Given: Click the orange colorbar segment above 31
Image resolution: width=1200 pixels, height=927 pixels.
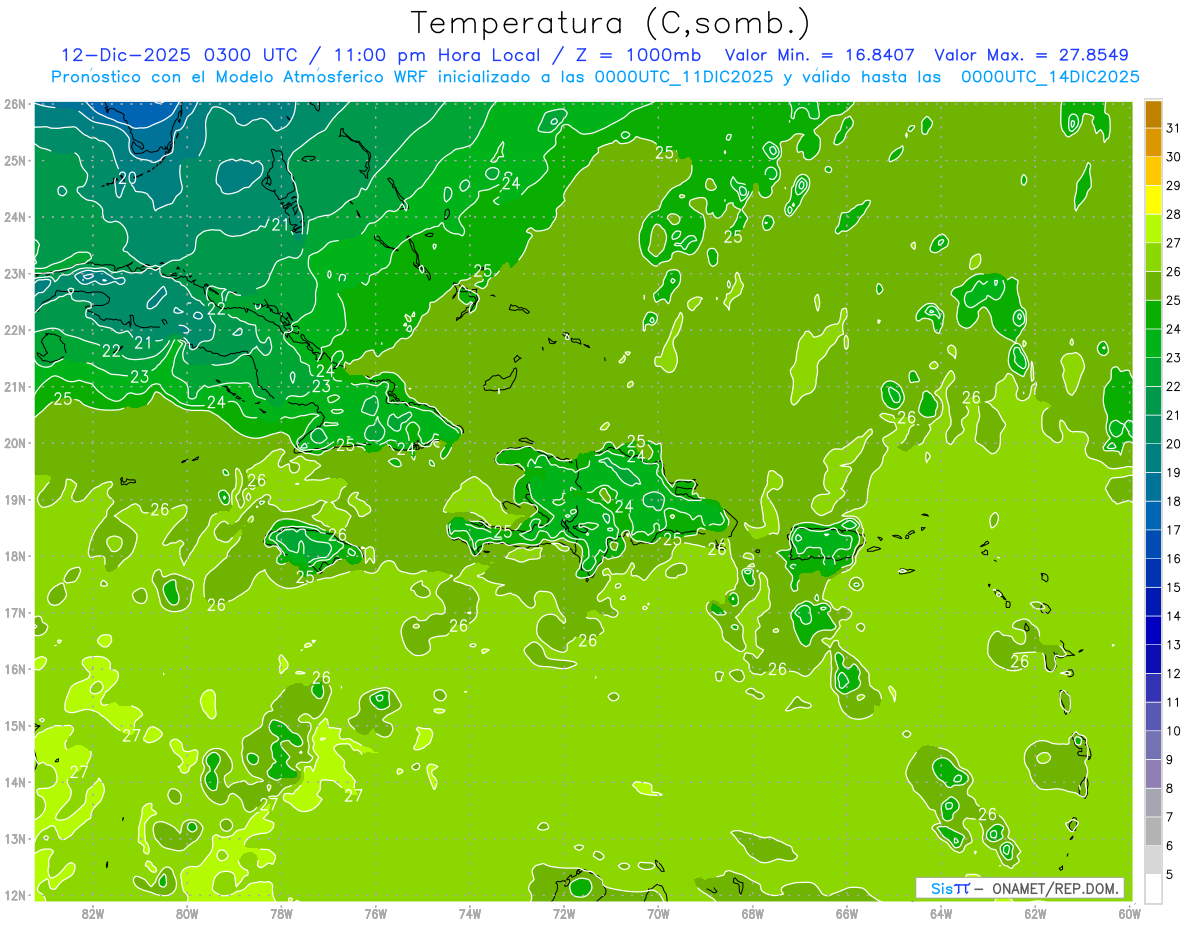Looking at the screenshot, I should 1154,115.
